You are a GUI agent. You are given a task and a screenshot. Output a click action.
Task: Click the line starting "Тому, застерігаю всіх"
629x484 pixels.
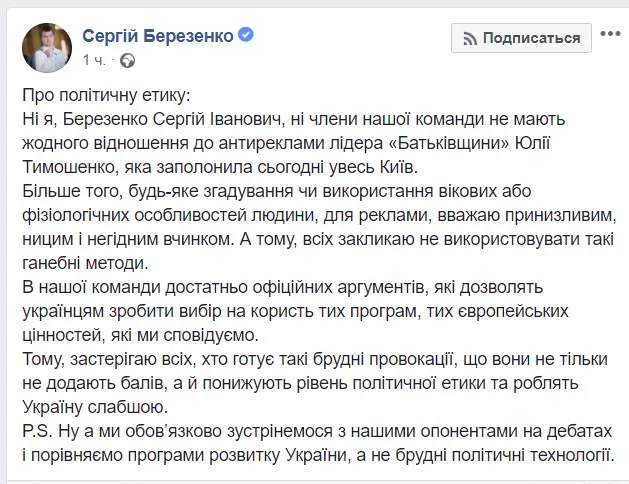[x=300, y=357]
